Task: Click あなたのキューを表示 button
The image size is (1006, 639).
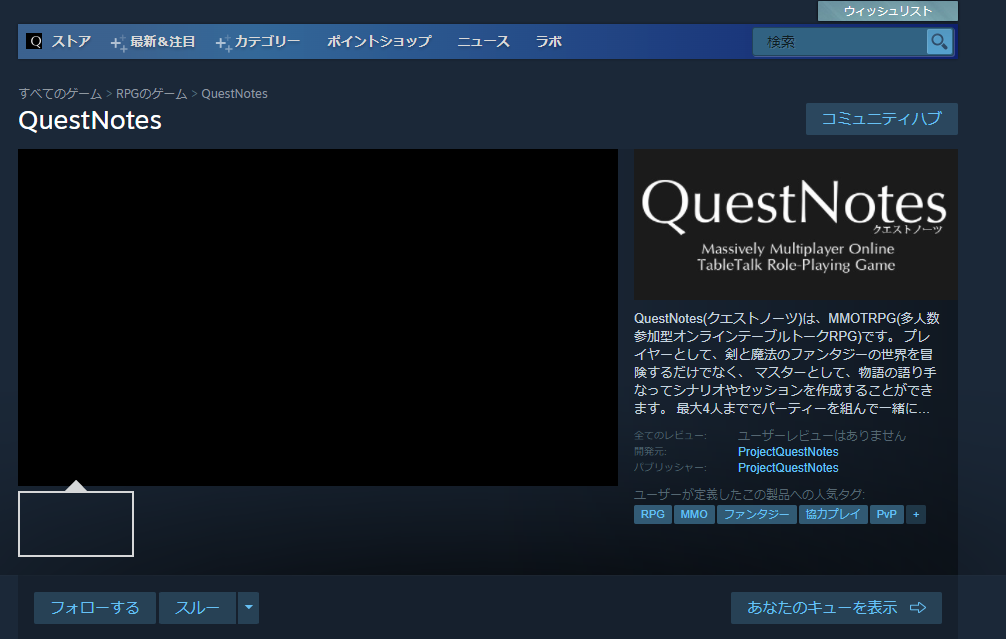Action: tap(836, 608)
